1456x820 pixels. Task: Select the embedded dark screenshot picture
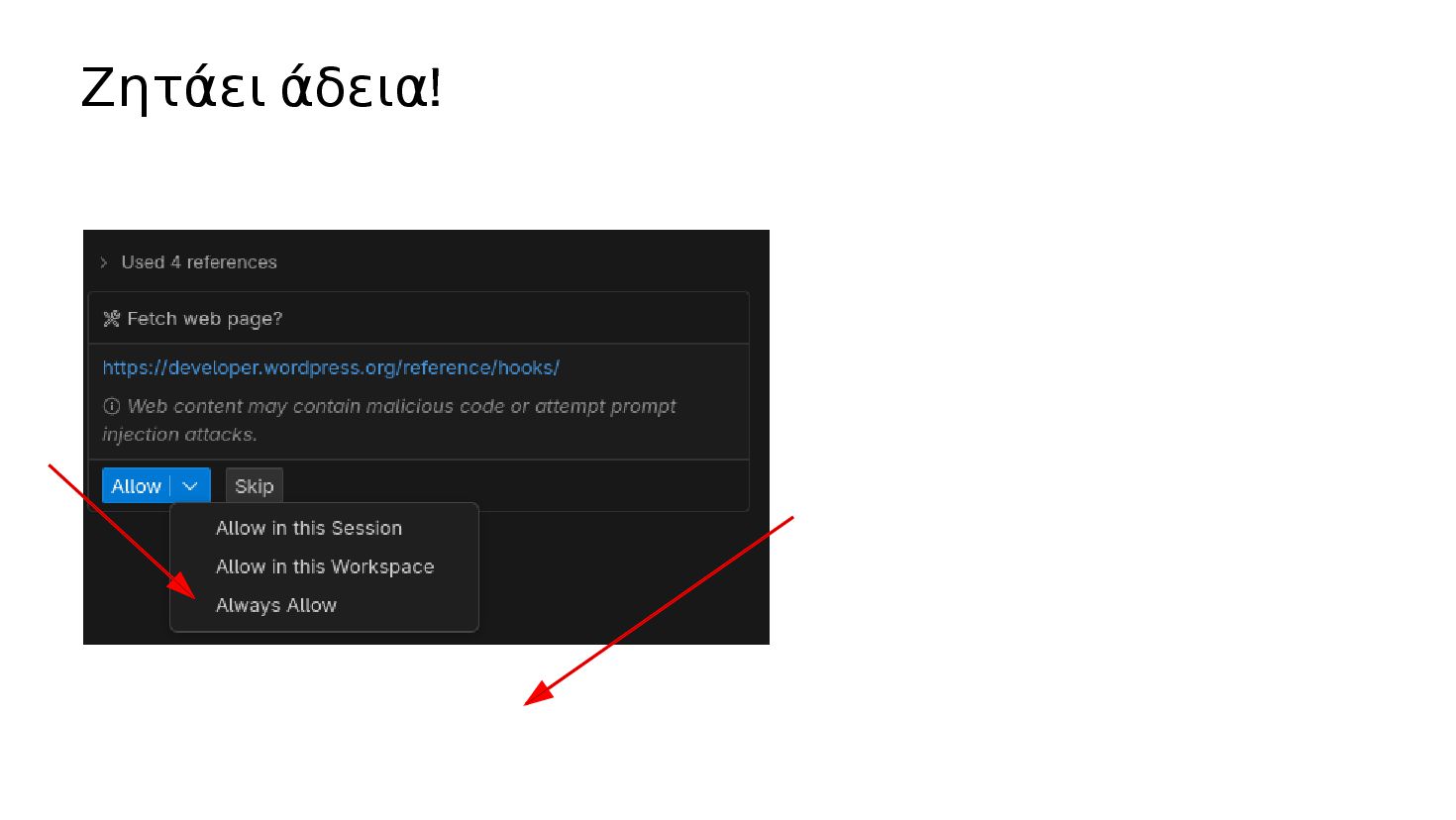[426, 437]
